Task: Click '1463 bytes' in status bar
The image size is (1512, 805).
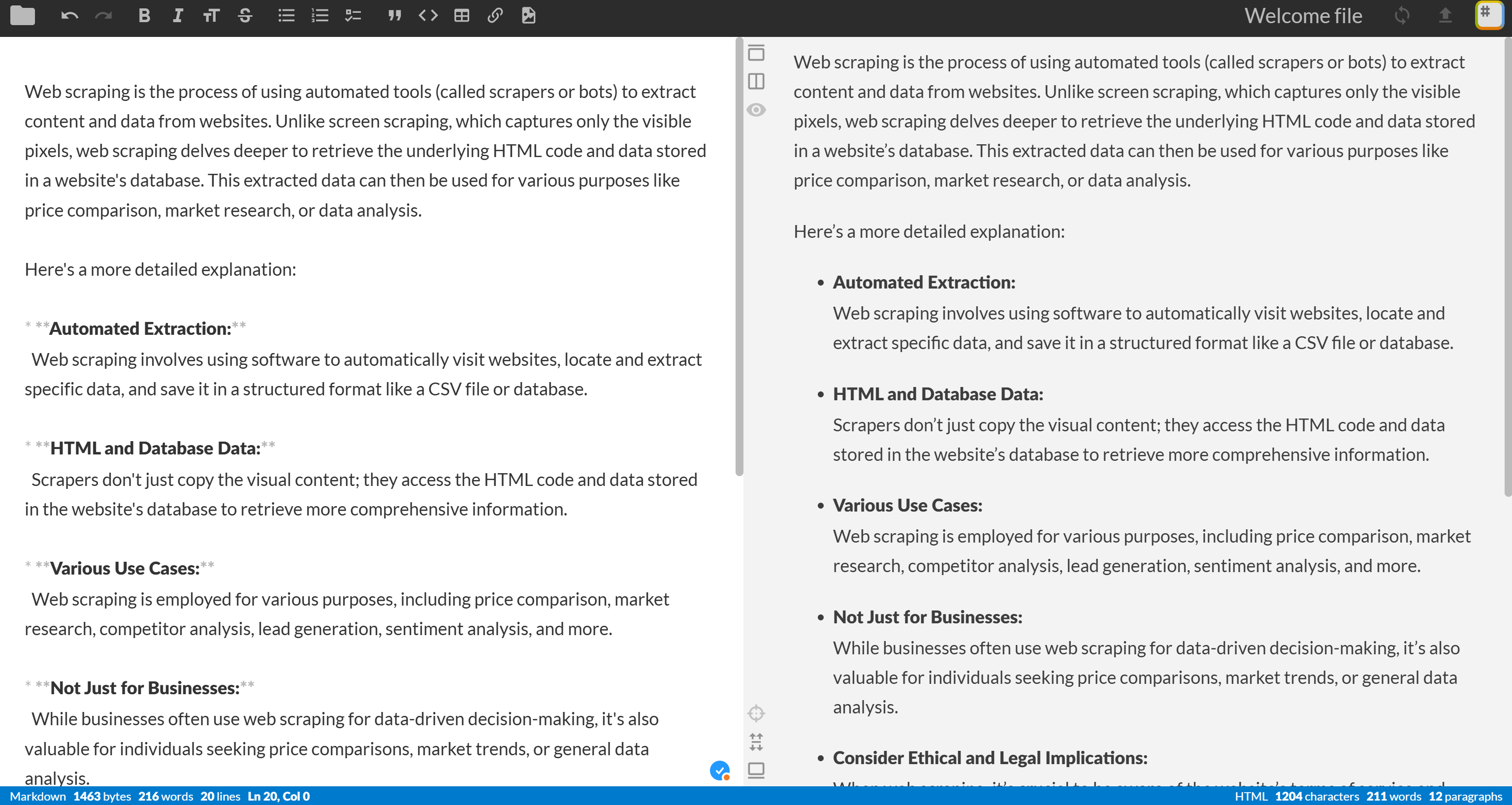Action: [102, 796]
